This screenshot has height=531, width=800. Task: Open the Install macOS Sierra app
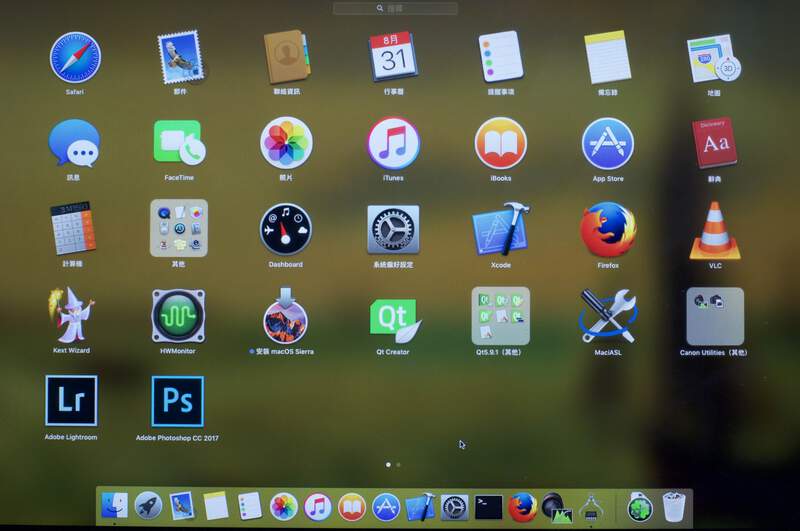pos(285,316)
